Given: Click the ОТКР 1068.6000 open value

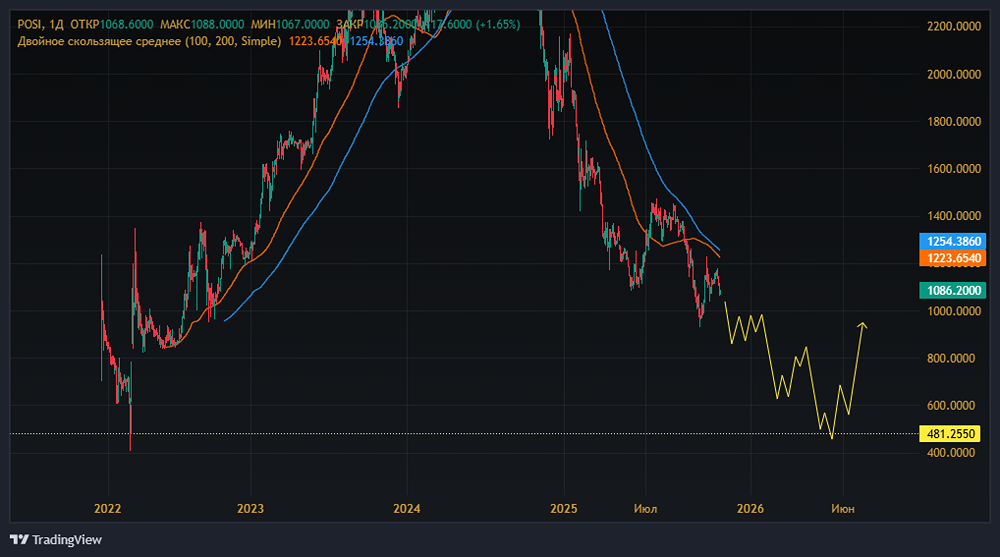Looking at the screenshot, I should (112, 24).
